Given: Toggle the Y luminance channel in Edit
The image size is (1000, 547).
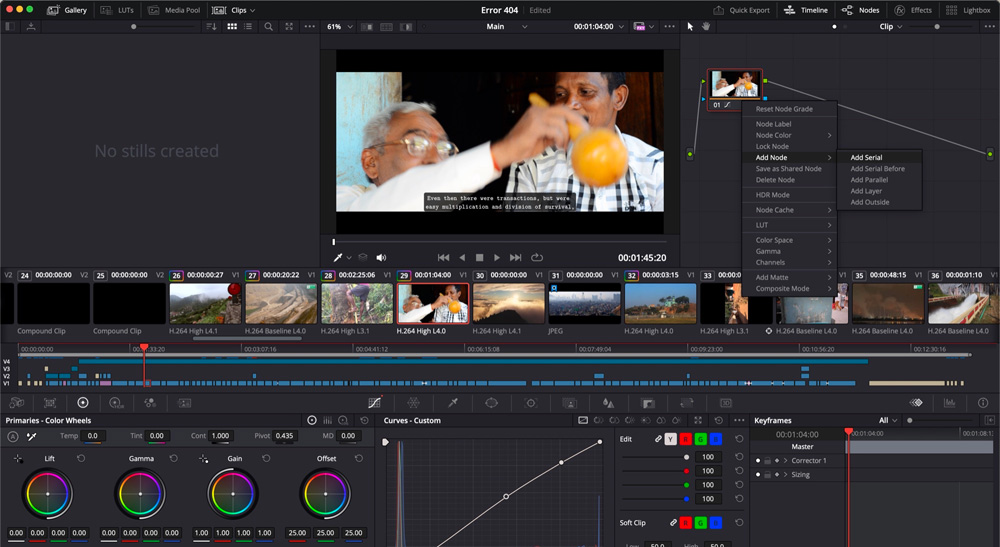Looking at the screenshot, I should pyautogui.click(x=671, y=439).
